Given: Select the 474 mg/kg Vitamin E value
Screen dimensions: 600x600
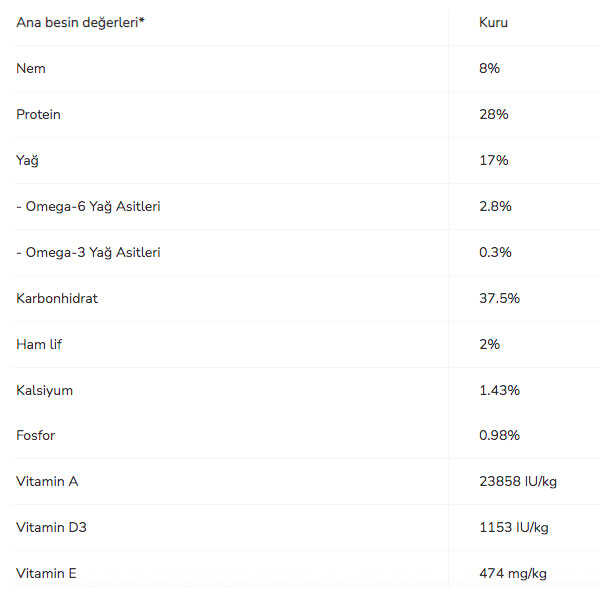Looking at the screenshot, I should pos(513,573).
